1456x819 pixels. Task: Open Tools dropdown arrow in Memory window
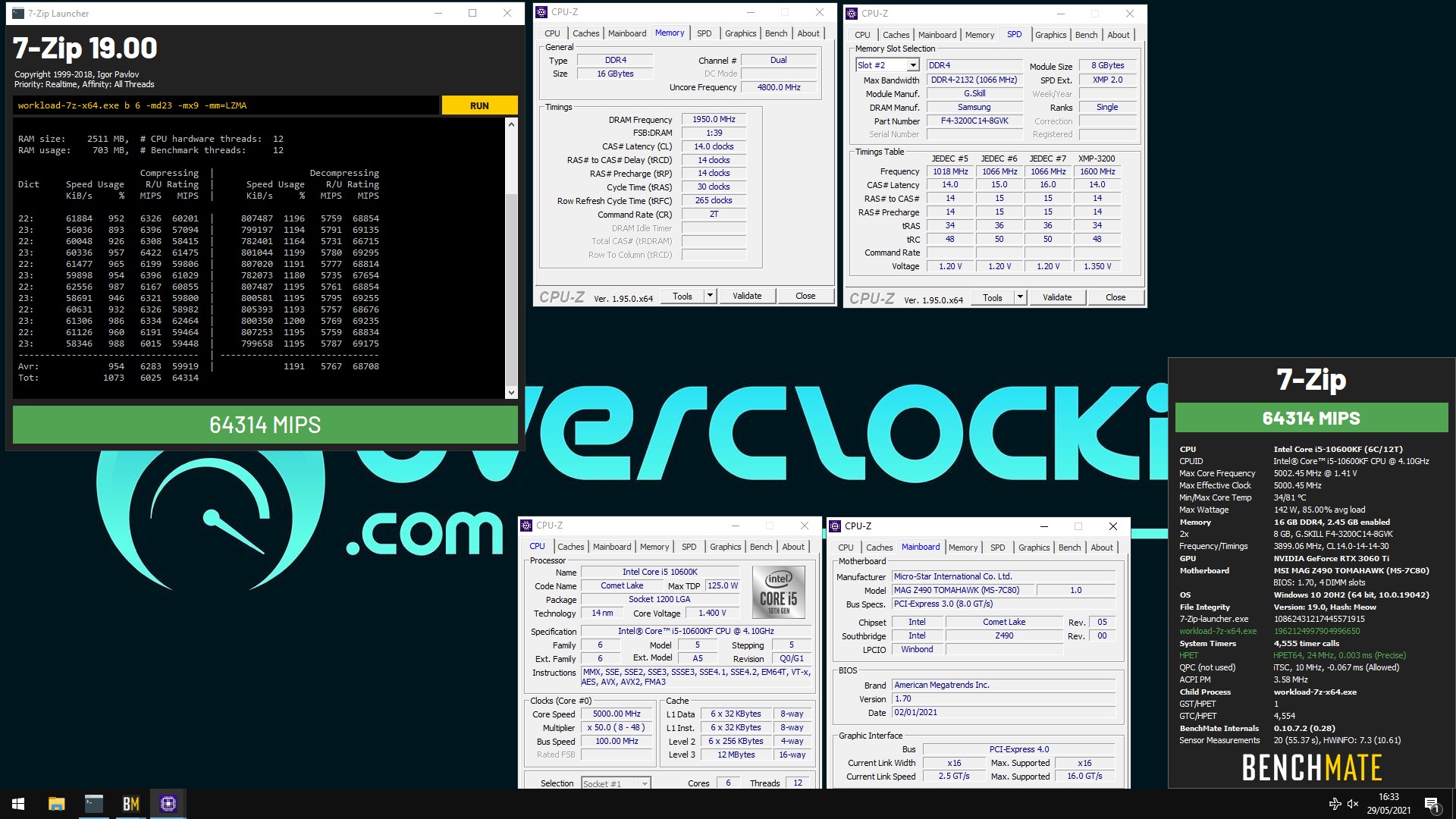[x=711, y=296]
